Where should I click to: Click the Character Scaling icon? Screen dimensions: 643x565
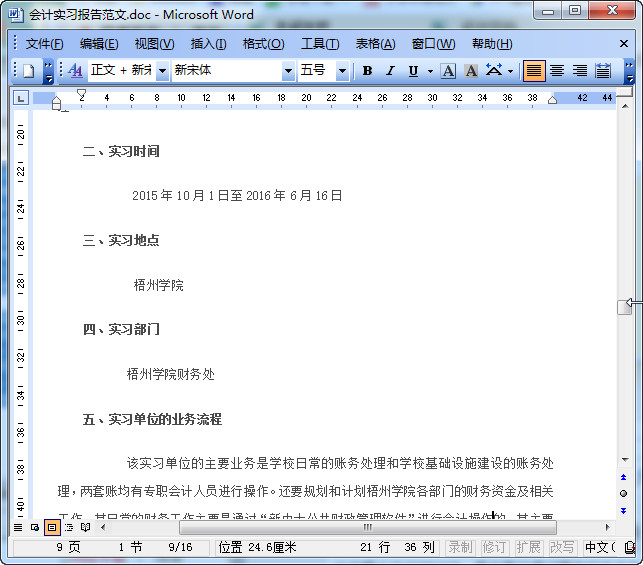click(x=494, y=71)
